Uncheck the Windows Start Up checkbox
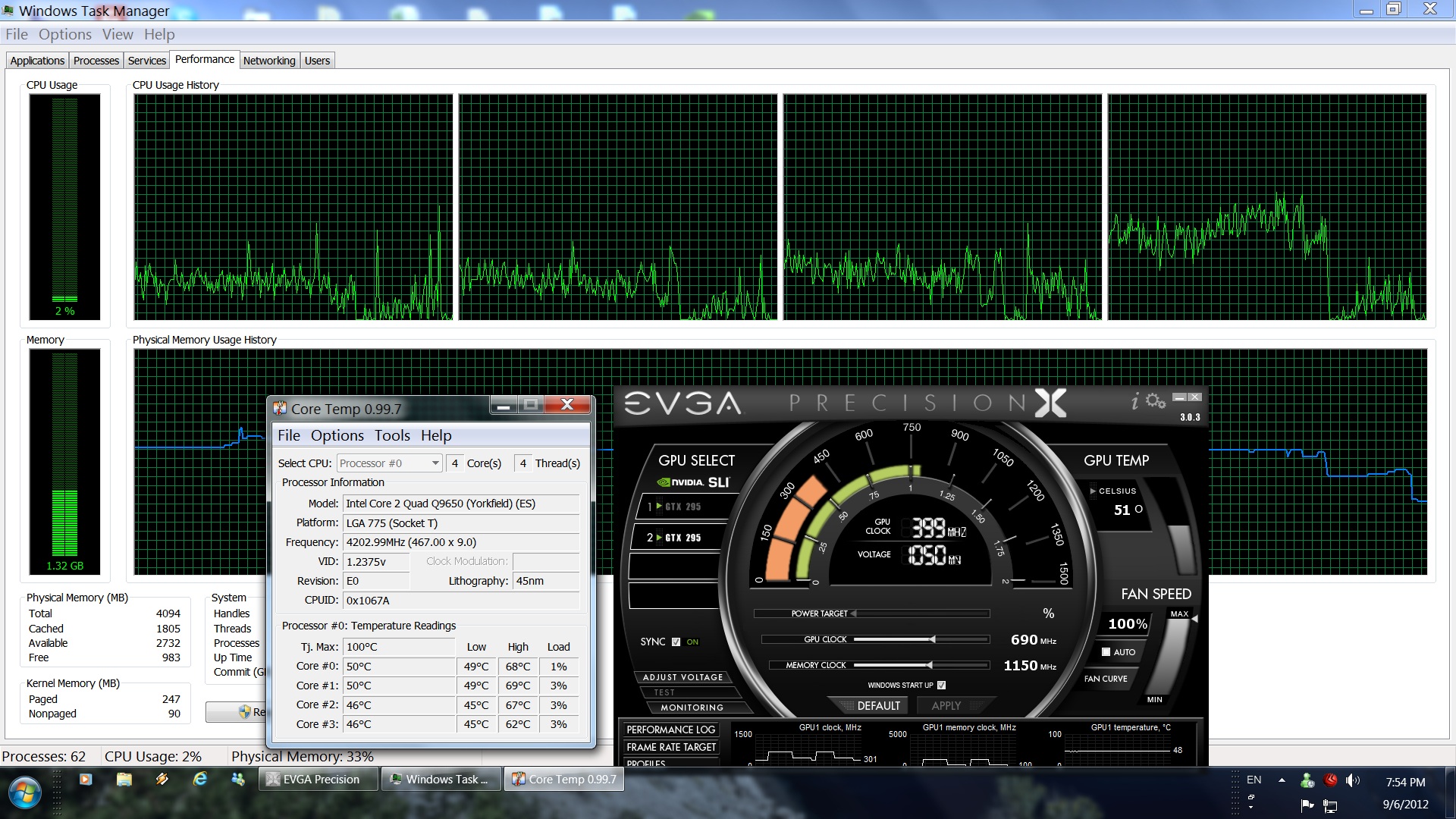Screen dimensions: 1456x819 (941, 685)
